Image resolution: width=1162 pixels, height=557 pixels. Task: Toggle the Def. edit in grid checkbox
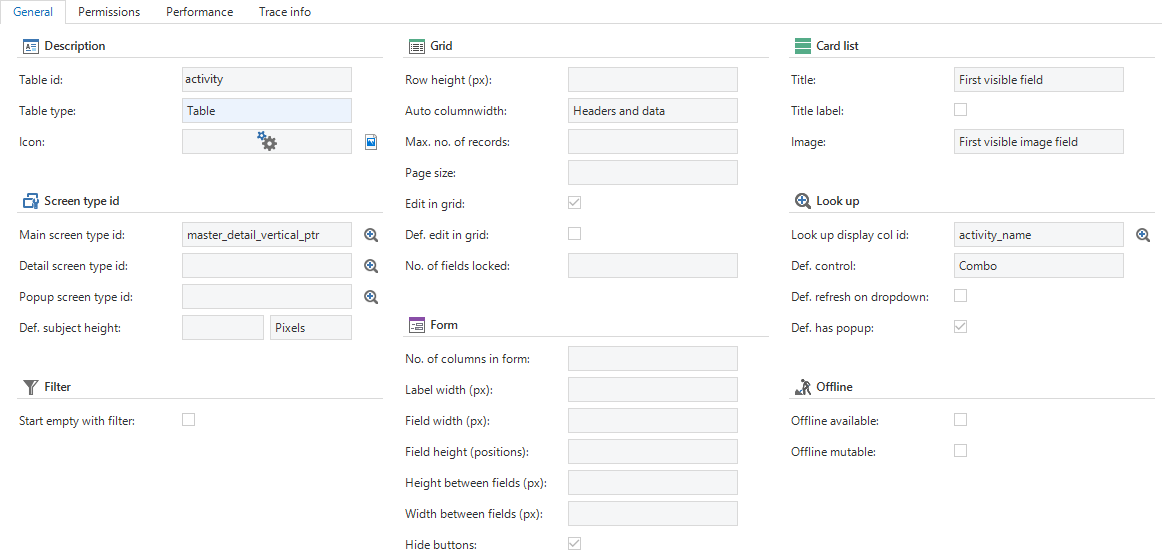[574, 234]
